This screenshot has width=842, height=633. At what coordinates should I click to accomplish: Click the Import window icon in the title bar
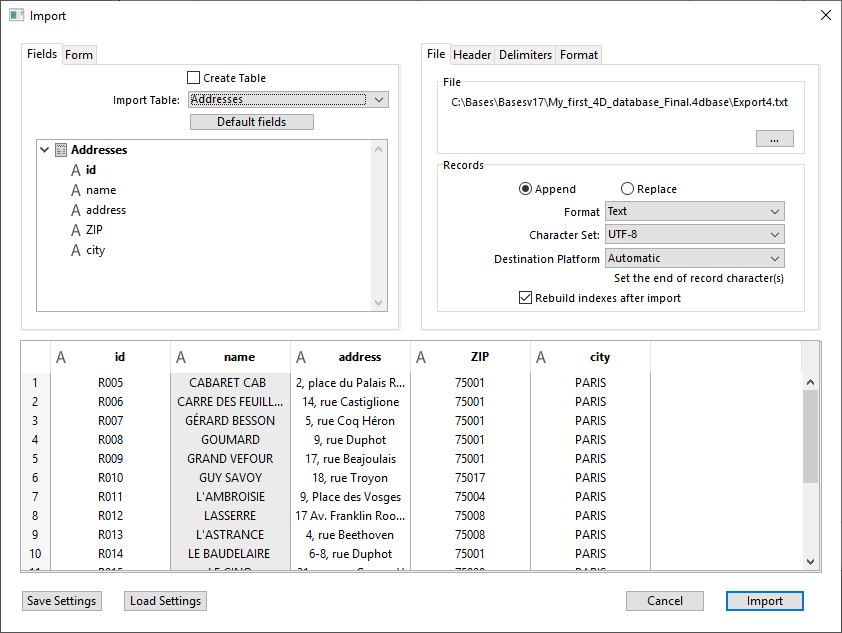[x=16, y=16]
